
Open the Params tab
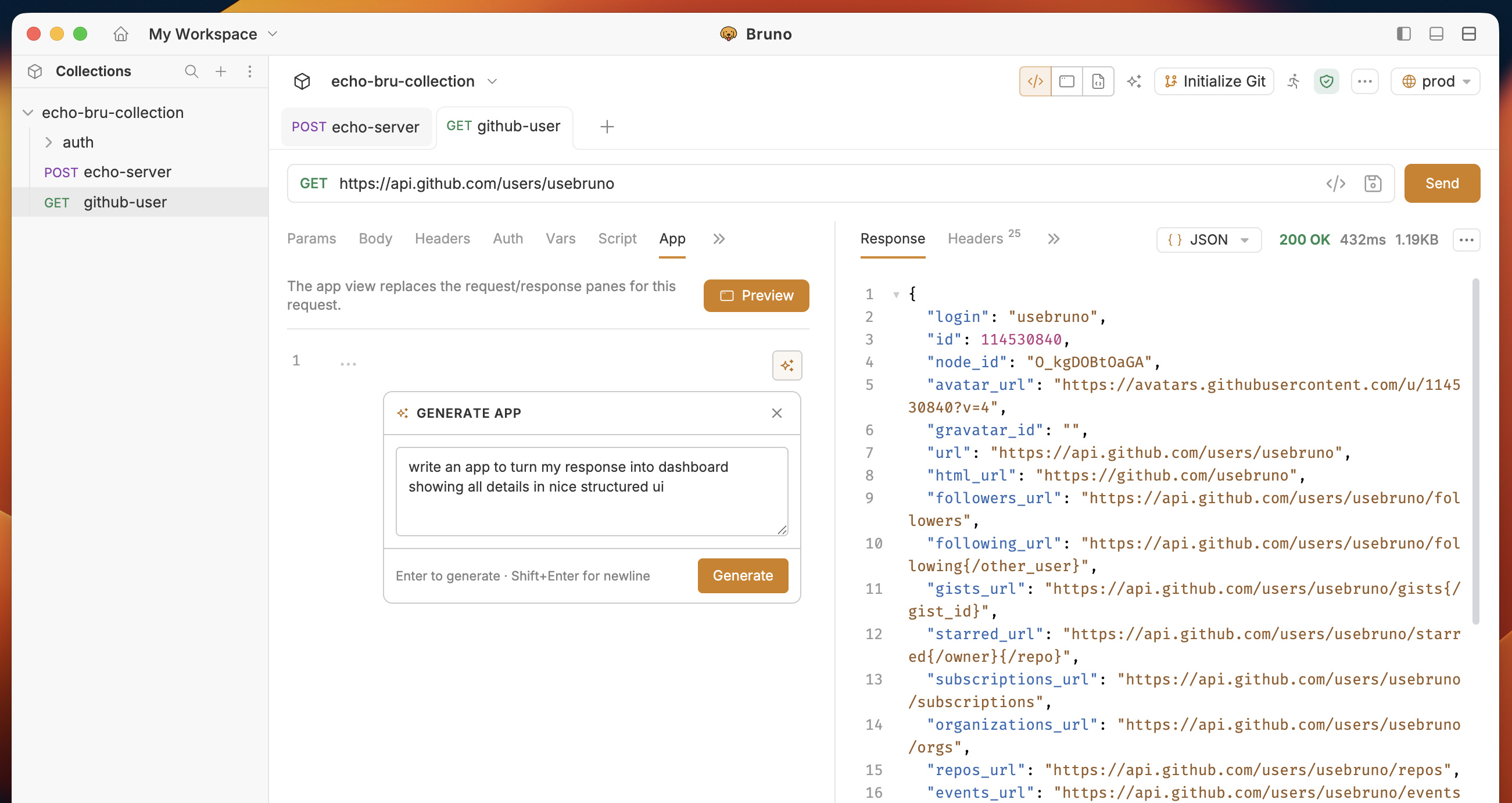click(x=311, y=239)
